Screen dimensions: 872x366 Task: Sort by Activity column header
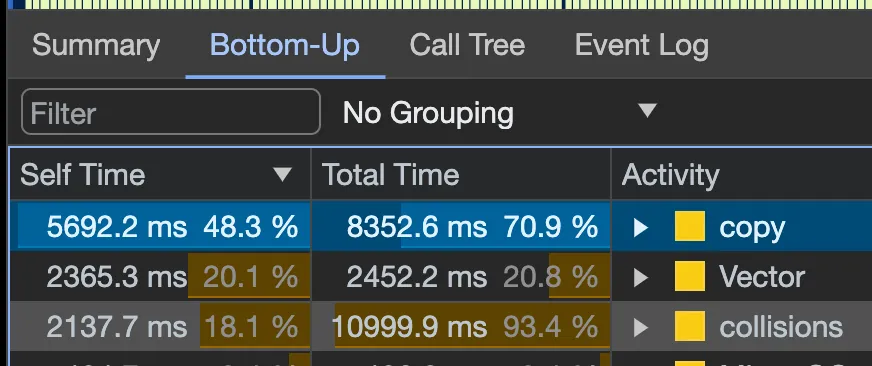click(x=741, y=175)
